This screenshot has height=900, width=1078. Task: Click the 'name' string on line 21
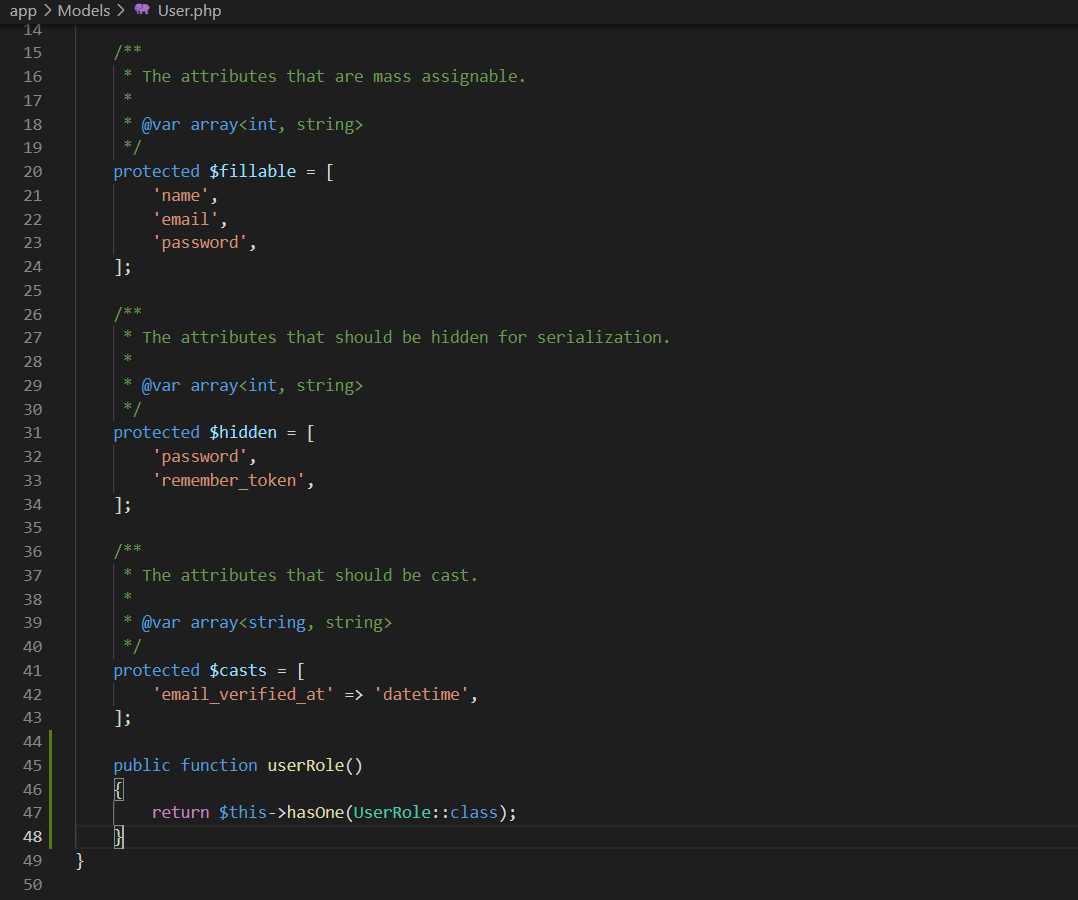pos(180,195)
